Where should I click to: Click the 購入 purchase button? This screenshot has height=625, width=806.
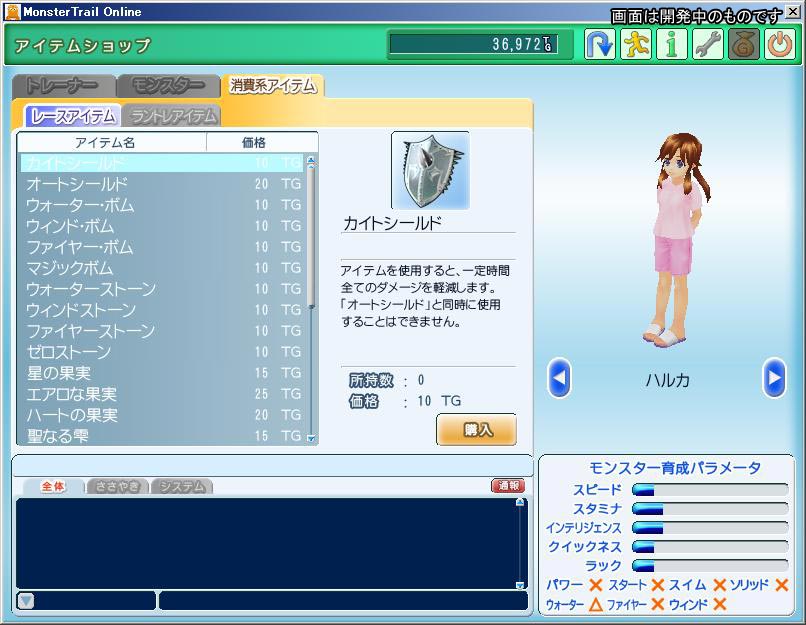click(x=477, y=429)
